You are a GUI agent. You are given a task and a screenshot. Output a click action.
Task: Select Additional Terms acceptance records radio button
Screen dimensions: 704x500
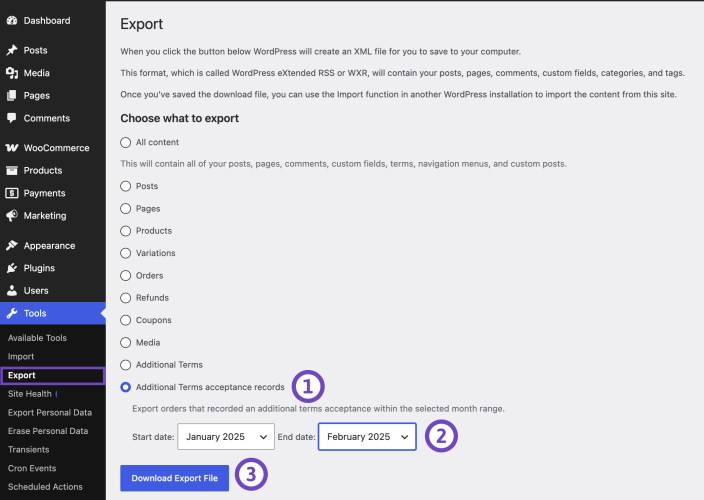click(x=126, y=387)
